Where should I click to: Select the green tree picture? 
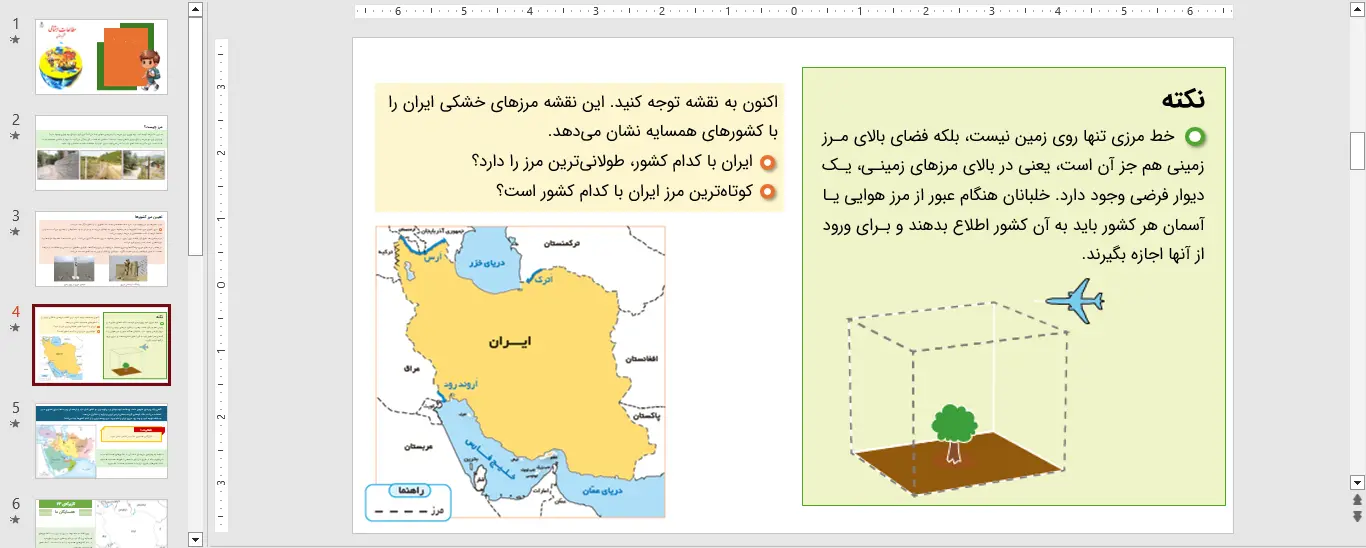point(953,433)
